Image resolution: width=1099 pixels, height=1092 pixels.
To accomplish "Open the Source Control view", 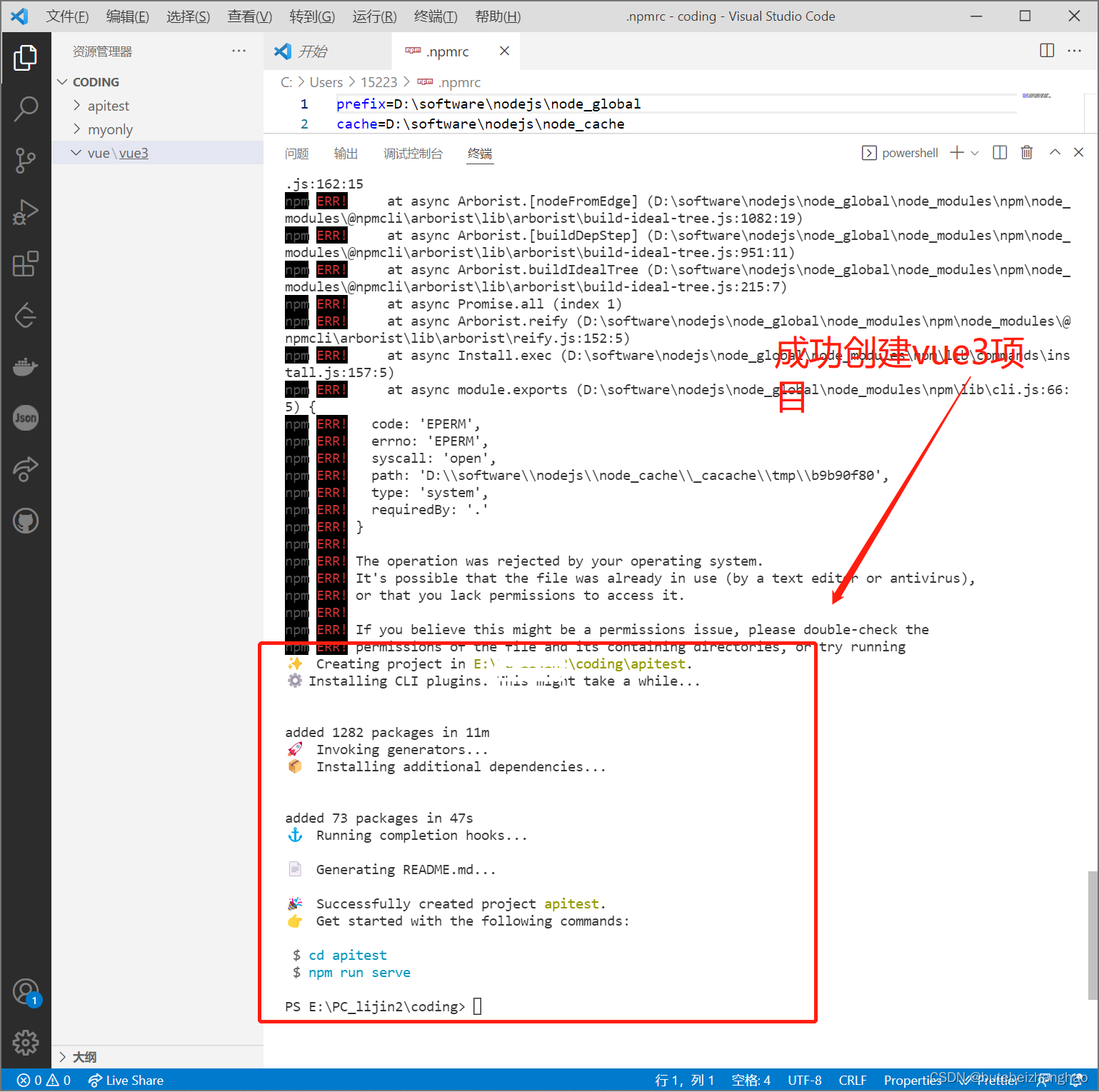I will [26, 161].
